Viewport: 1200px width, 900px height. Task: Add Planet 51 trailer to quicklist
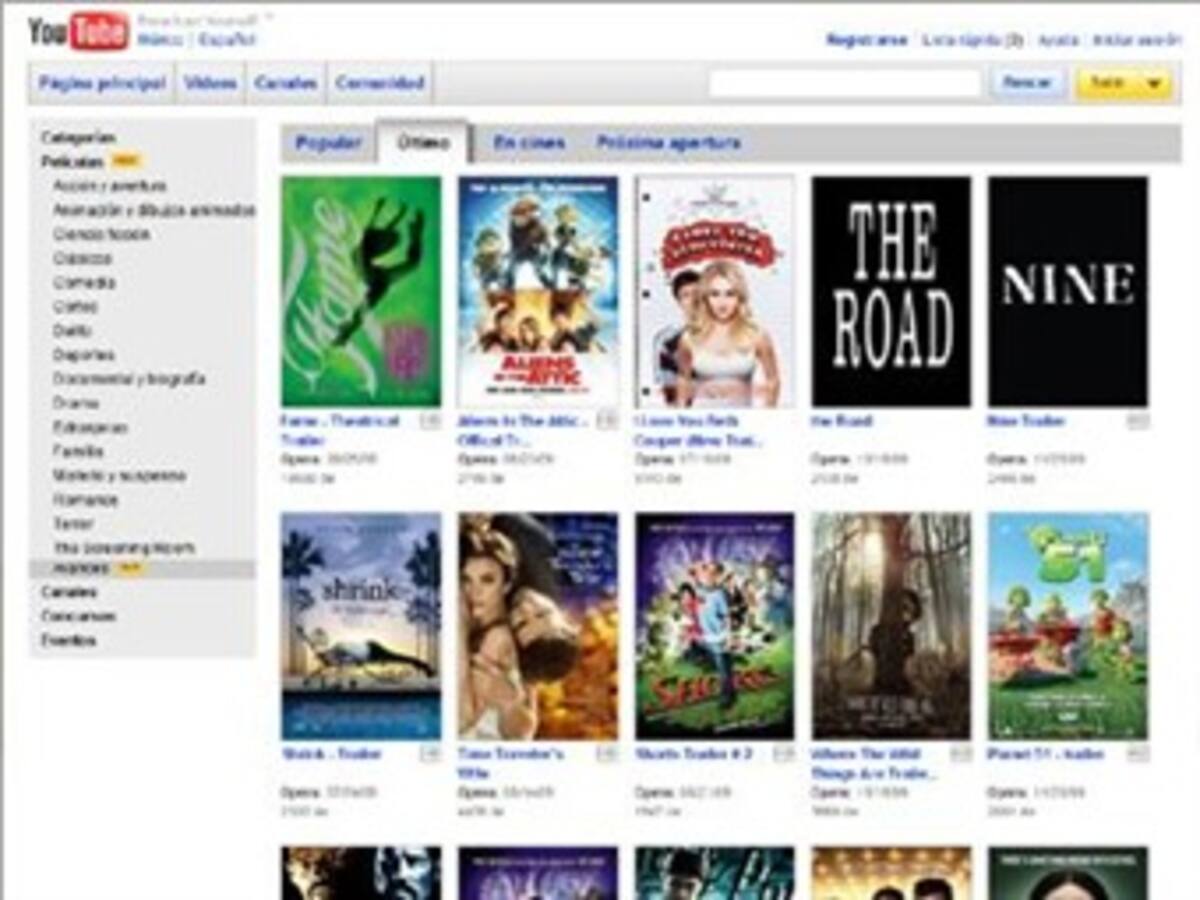tap(1138, 754)
